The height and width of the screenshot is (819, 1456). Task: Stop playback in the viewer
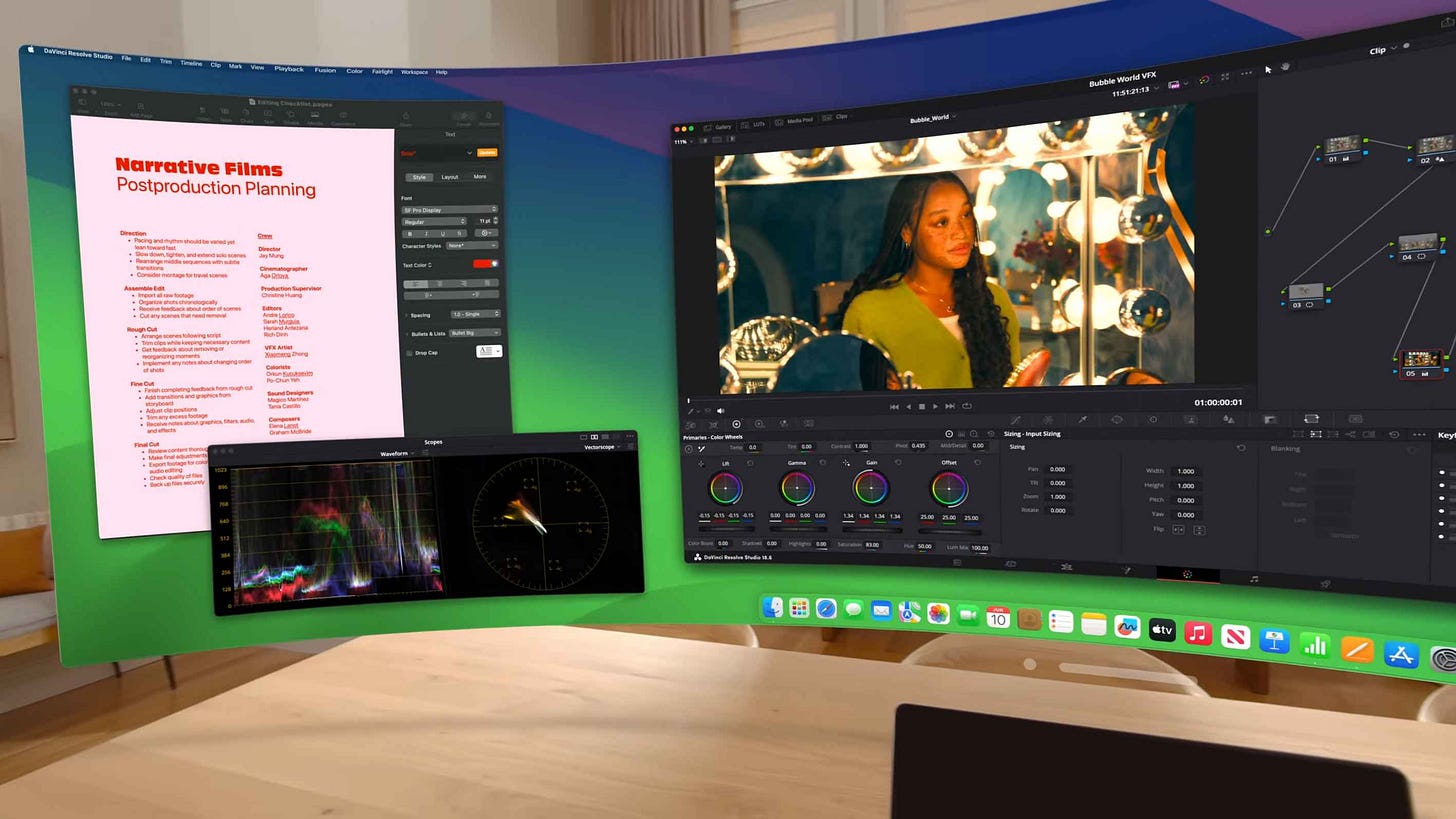pyautogui.click(x=921, y=406)
